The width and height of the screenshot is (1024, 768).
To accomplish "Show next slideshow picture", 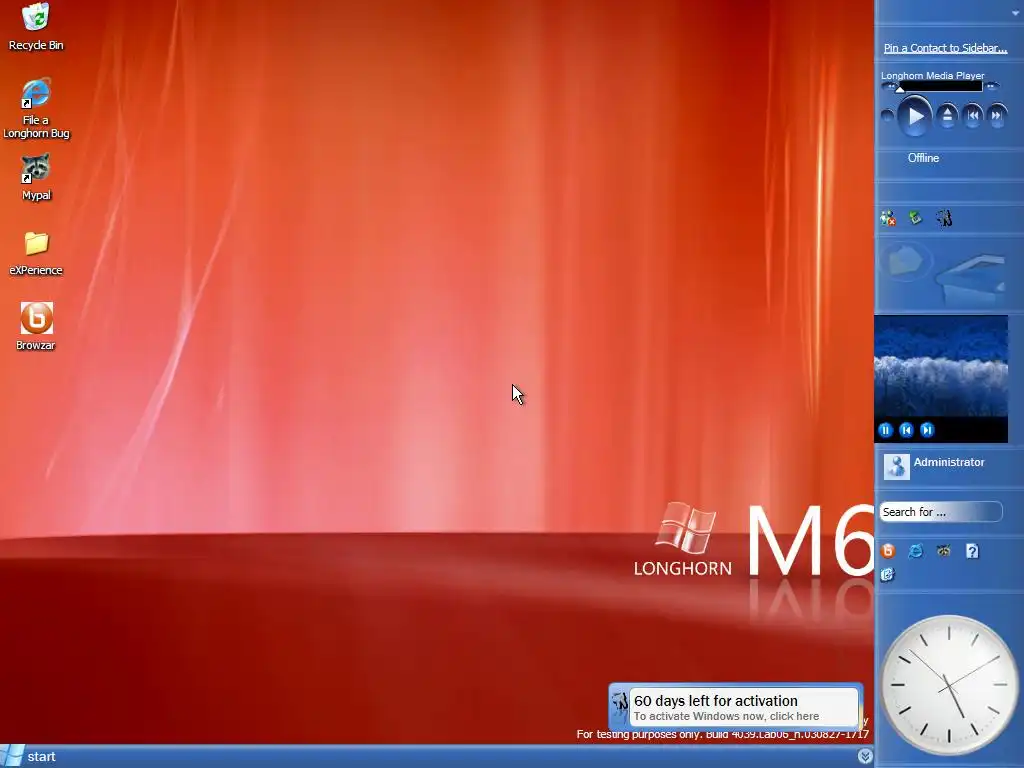I will click(x=927, y=430).
